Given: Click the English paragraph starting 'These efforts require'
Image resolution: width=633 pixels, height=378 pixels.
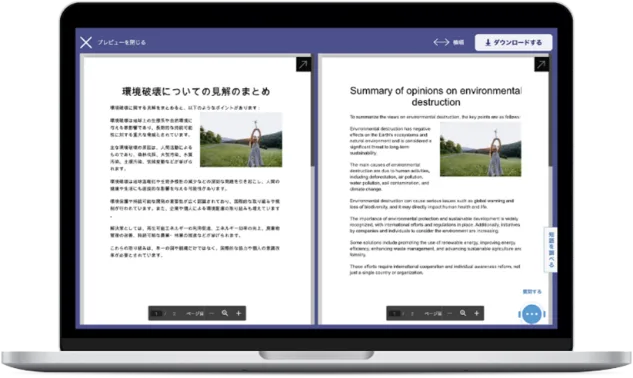Looking at the screenshot, I should (435, 270).
